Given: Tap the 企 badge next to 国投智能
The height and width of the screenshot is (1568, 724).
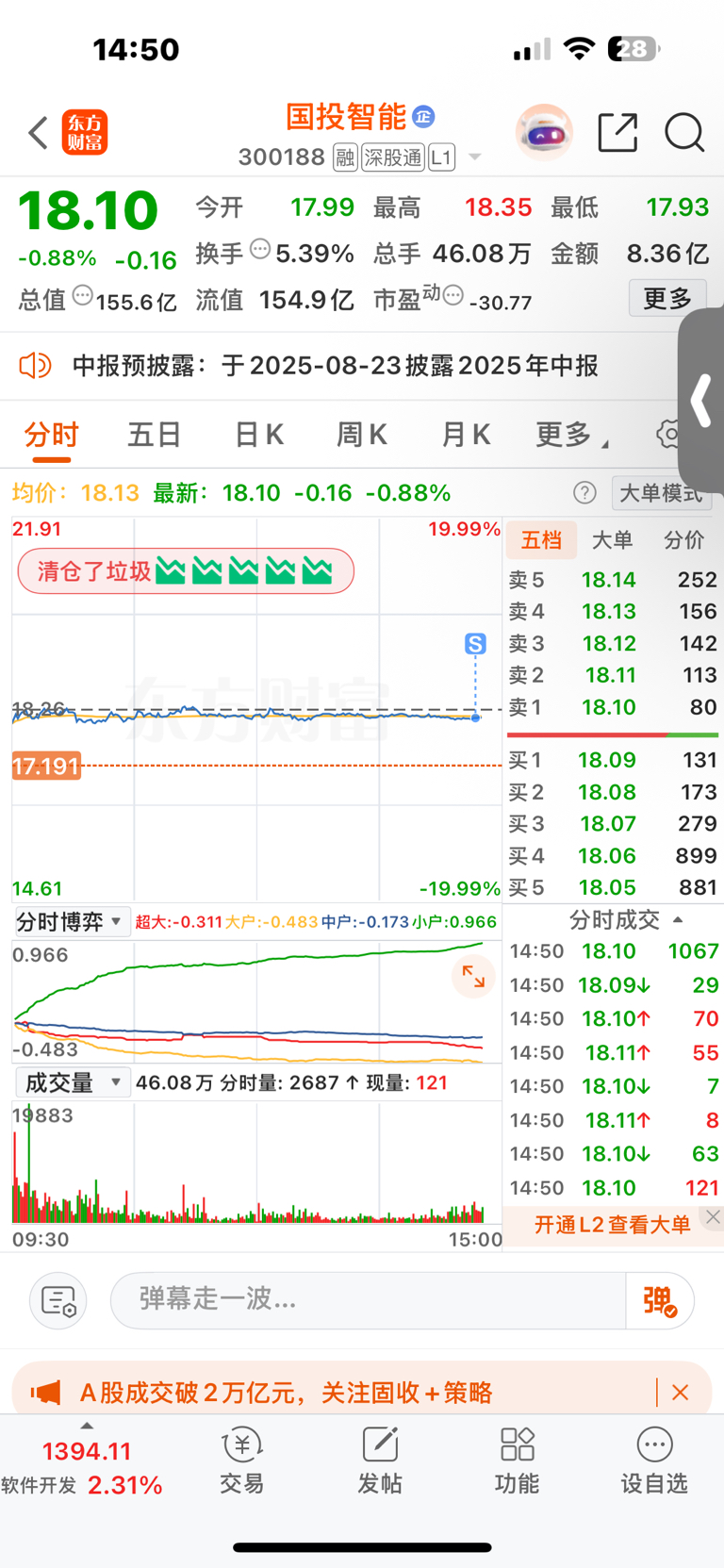Looking at the screenshot, I should click(x=423, y=117).
